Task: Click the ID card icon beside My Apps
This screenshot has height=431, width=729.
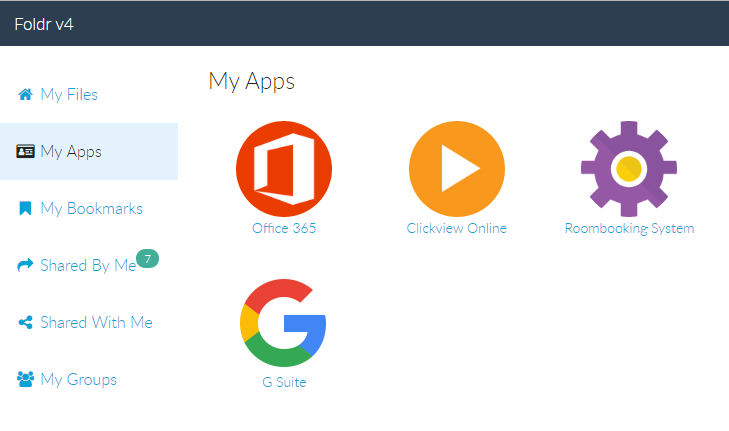Action: tap(25, 152)
